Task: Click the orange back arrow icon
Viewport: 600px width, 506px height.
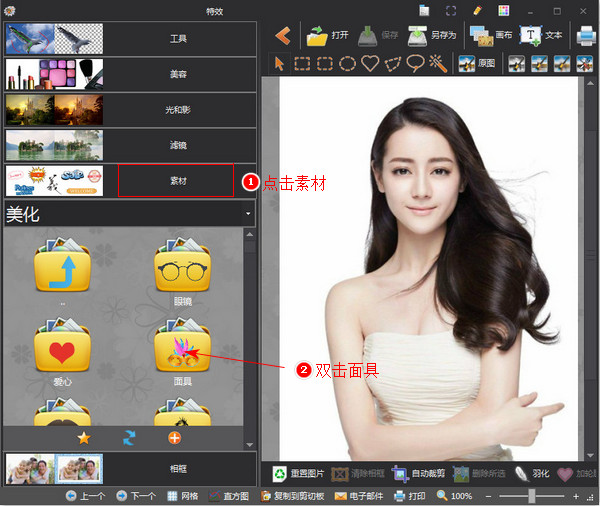Action: (x=283, y=36)
